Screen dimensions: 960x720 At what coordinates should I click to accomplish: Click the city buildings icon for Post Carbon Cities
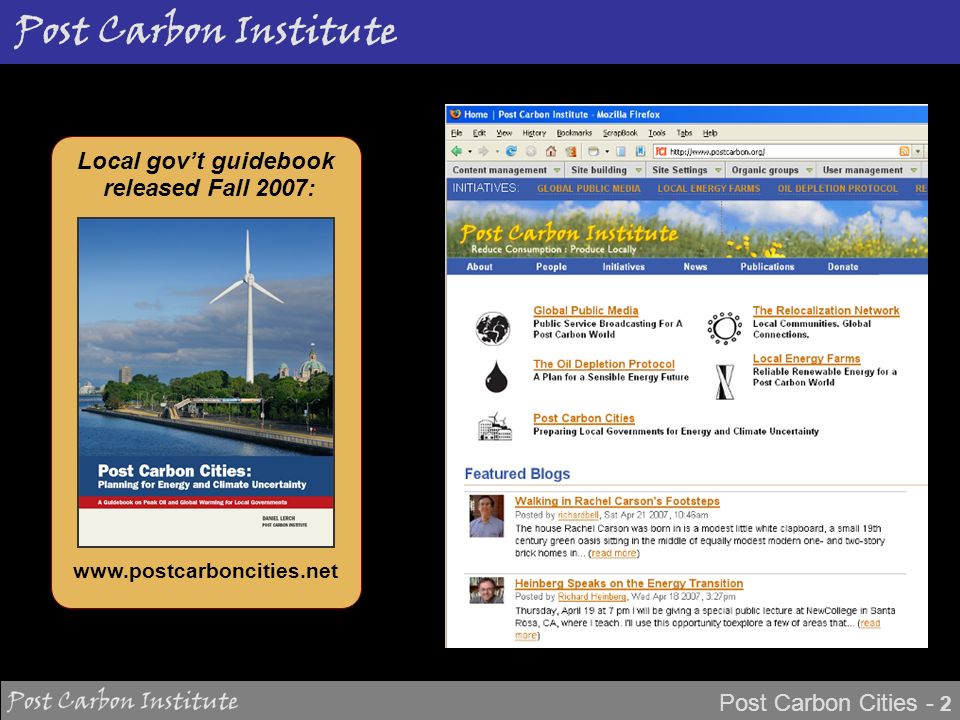[x=495, y=427]
